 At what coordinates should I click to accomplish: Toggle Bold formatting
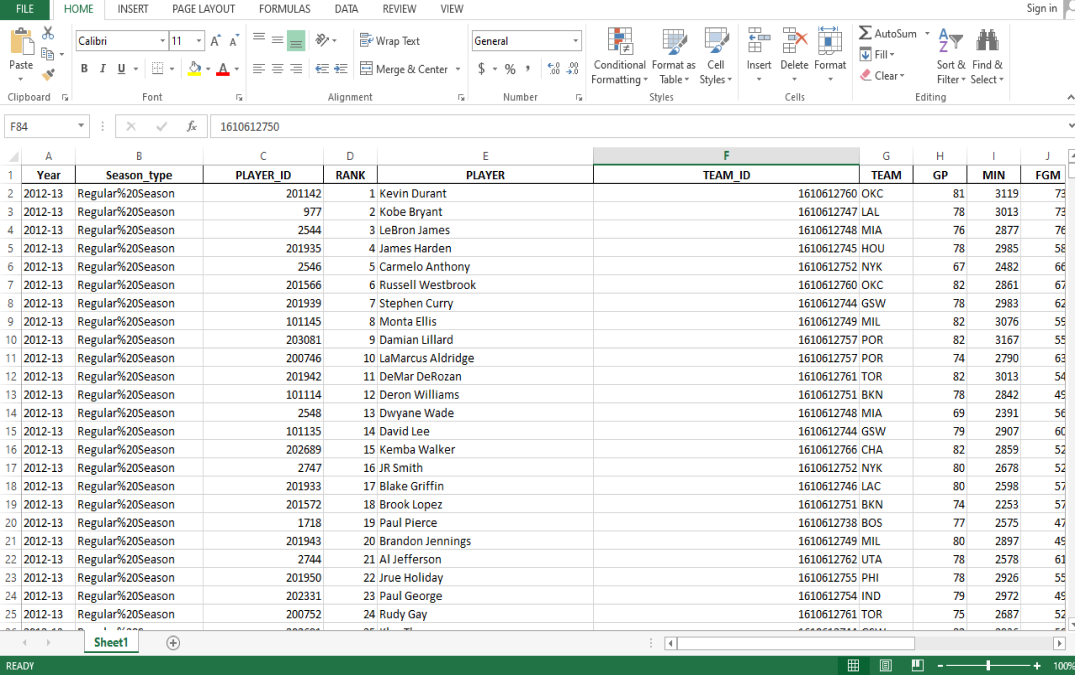[x=84, y=69]
